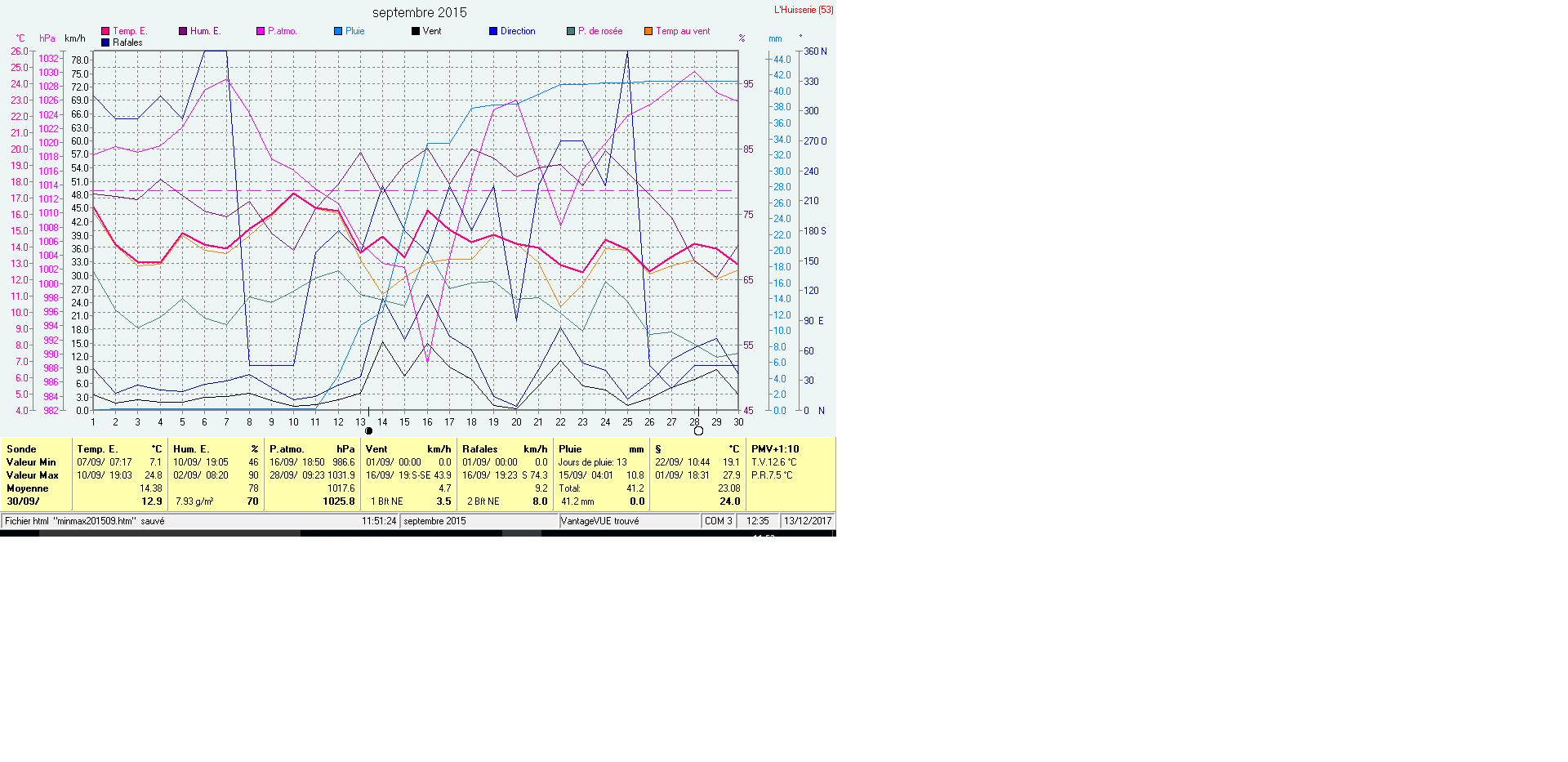Click the mm axis unit label at top right
The image size is (1568, 762).
775,38
